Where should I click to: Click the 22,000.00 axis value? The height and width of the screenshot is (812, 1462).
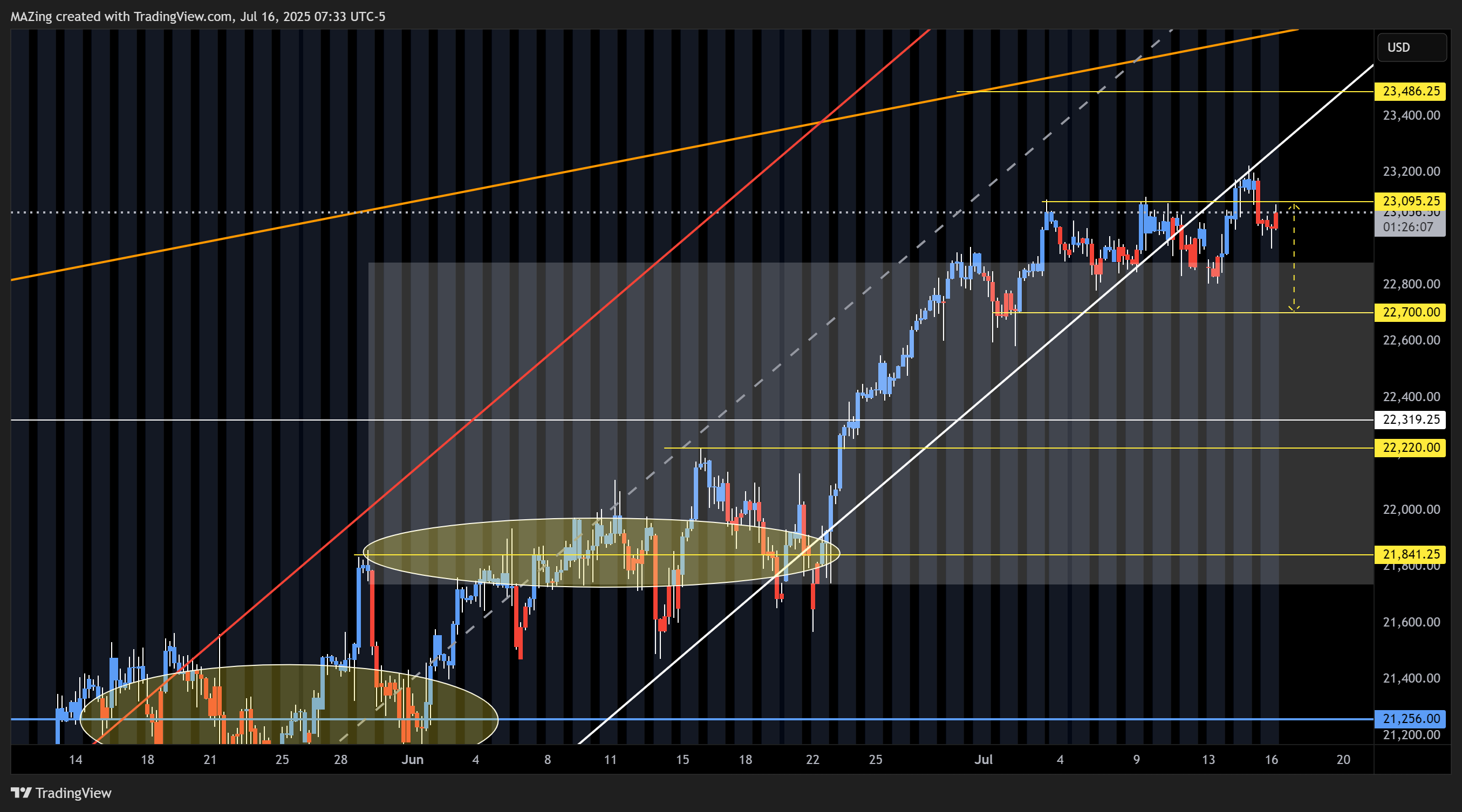click(x=1411, y=509)
